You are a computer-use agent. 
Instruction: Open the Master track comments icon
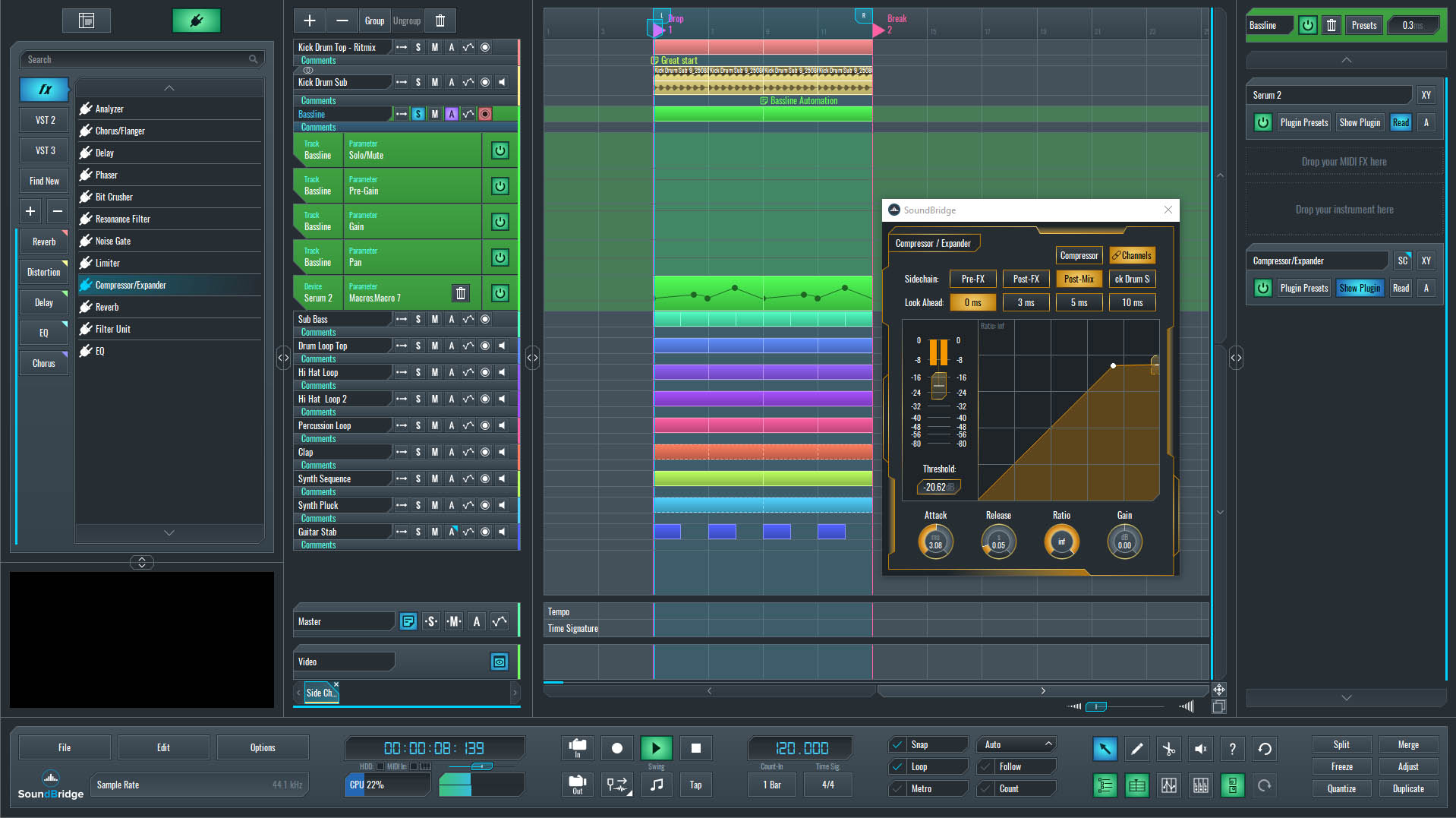[x=408, y=621]
